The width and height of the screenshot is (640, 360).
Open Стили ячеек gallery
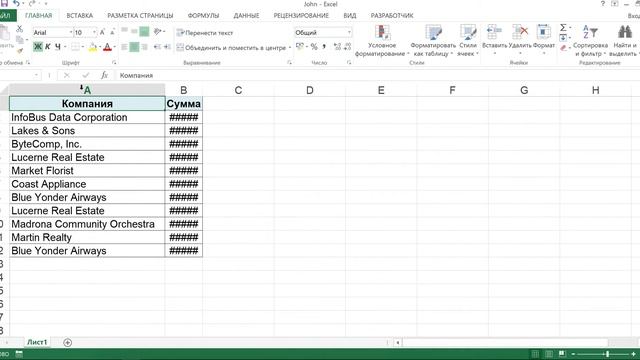coord(468,41)
